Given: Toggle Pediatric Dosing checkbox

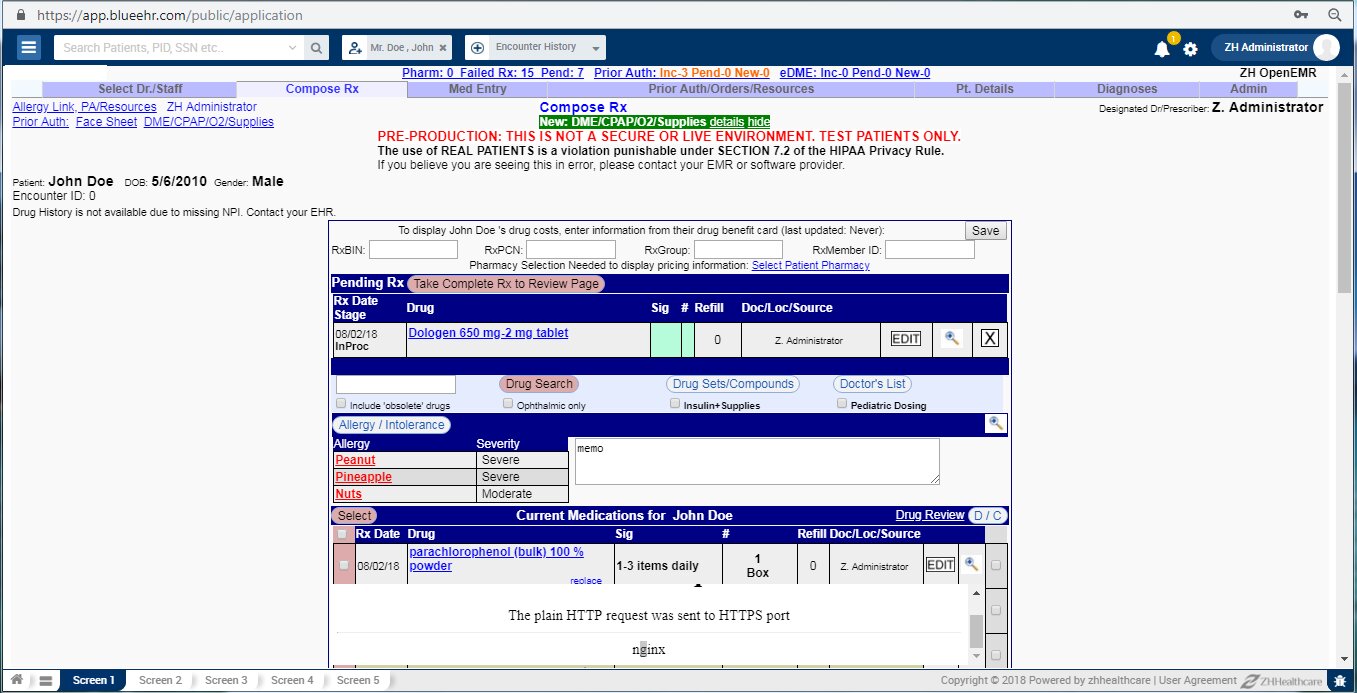Looking at the screenshot, I should click(842, 404).
